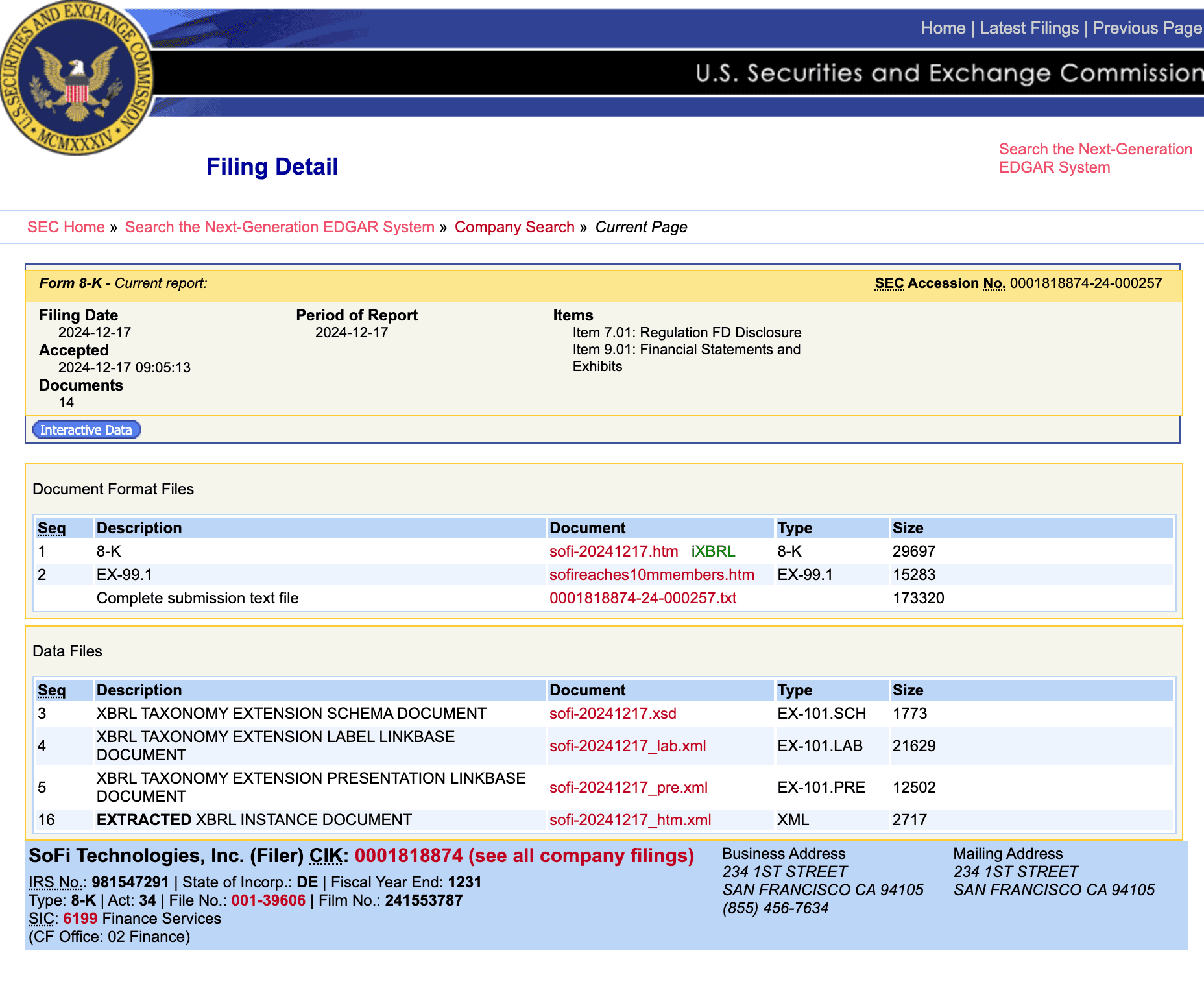Click IRS No. label
Screen dimensions: 1204x999
[x=57, y=882]
